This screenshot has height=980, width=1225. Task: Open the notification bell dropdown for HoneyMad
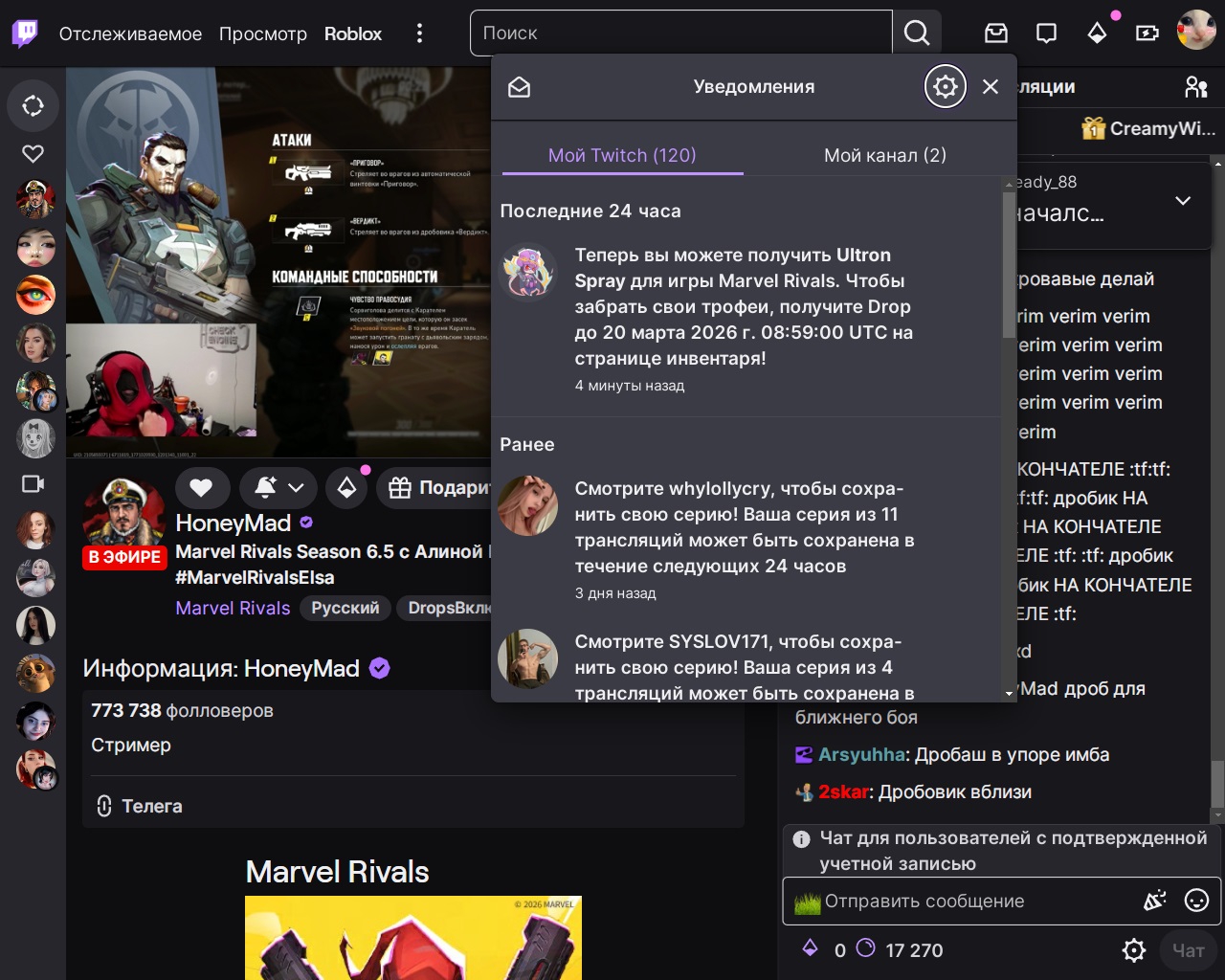click(x=278, y=488)
